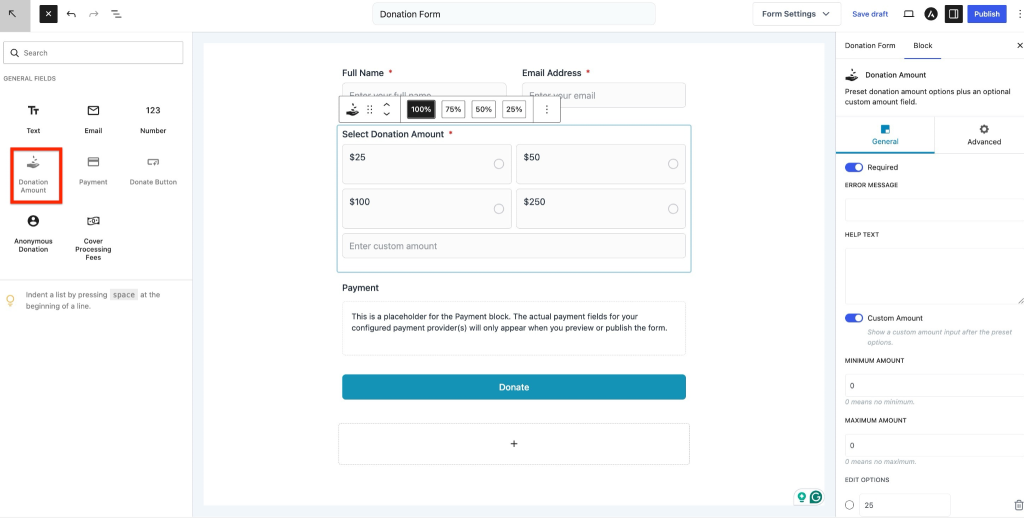Insert the Donate Button block

pos(153,170)
